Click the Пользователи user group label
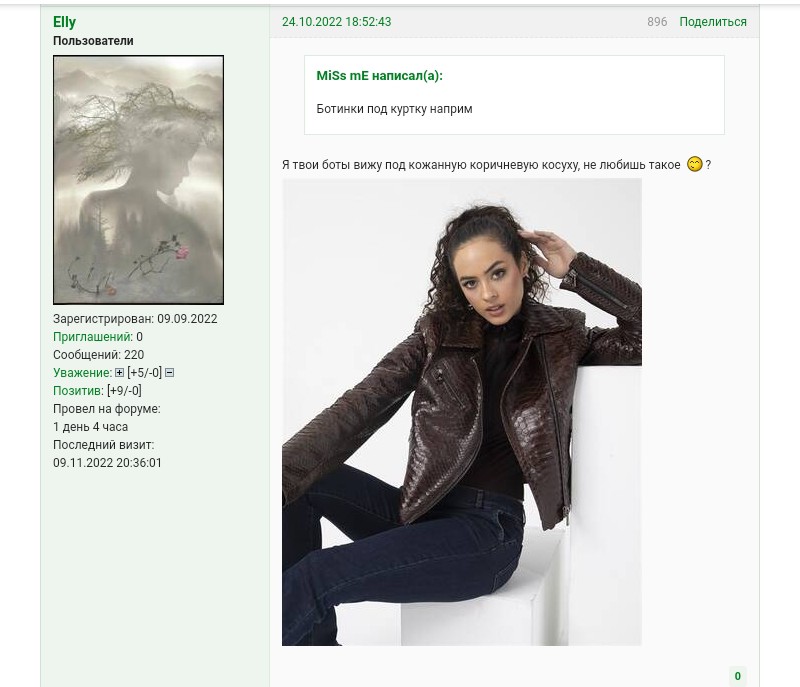Viewport: 800px width, 687px height. click(x=93, y=41)
